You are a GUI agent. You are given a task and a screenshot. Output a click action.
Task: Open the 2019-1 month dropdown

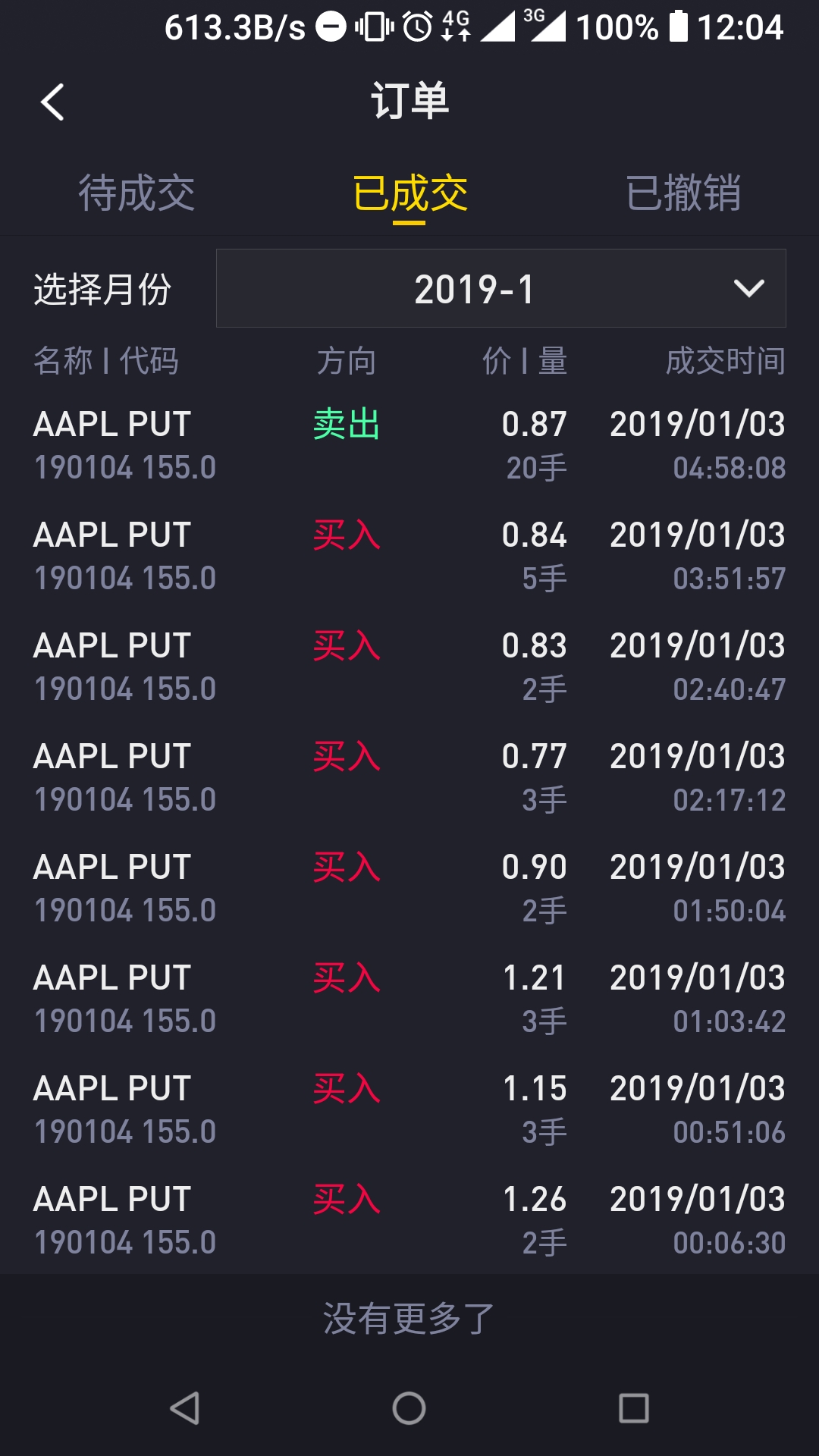coord(500,288)
